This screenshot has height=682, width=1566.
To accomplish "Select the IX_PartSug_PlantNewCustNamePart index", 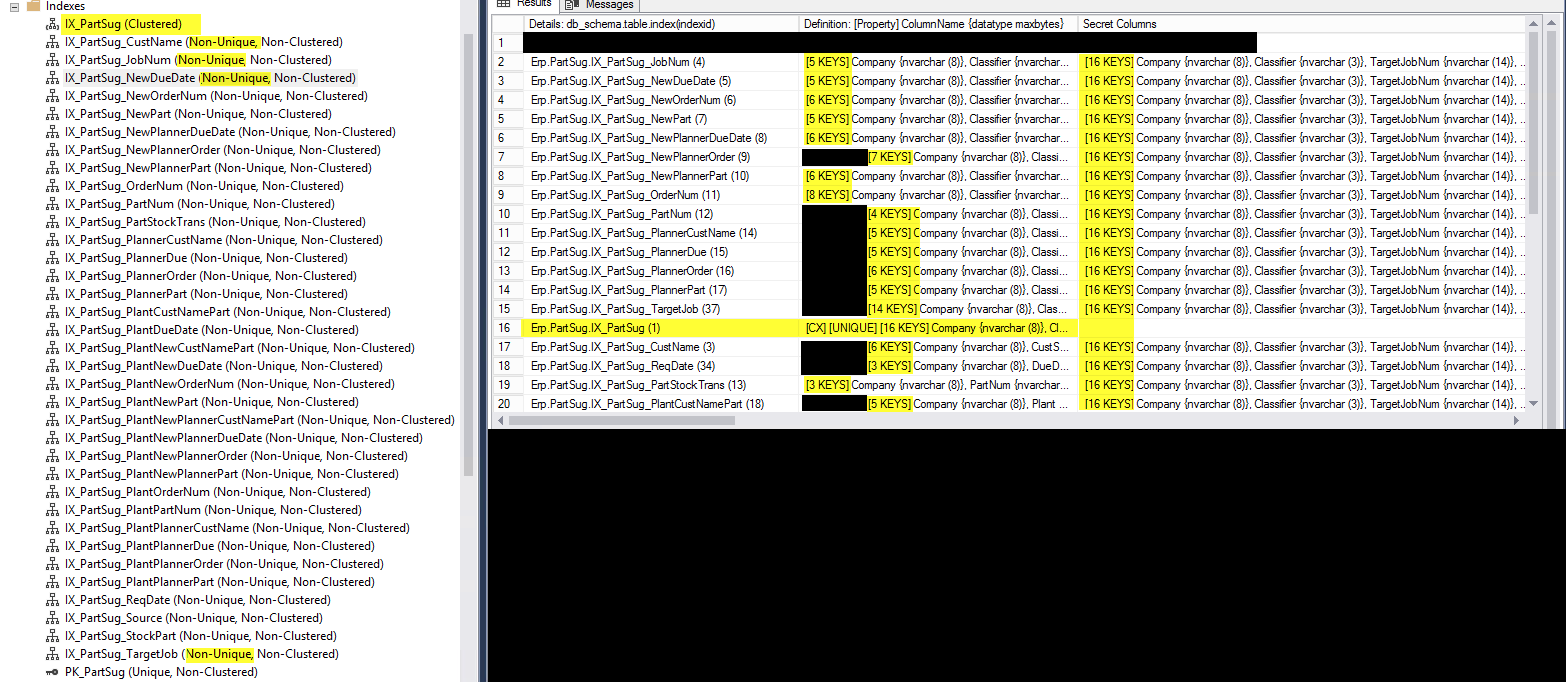I will point(239,348).
